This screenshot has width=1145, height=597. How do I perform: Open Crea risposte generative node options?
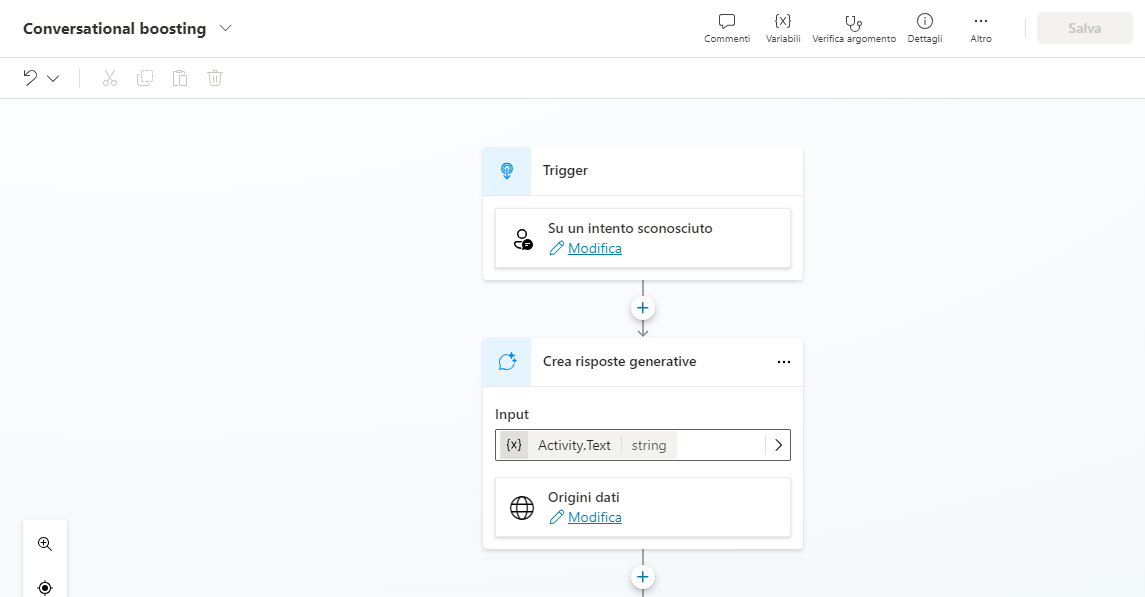click(784, 362)
